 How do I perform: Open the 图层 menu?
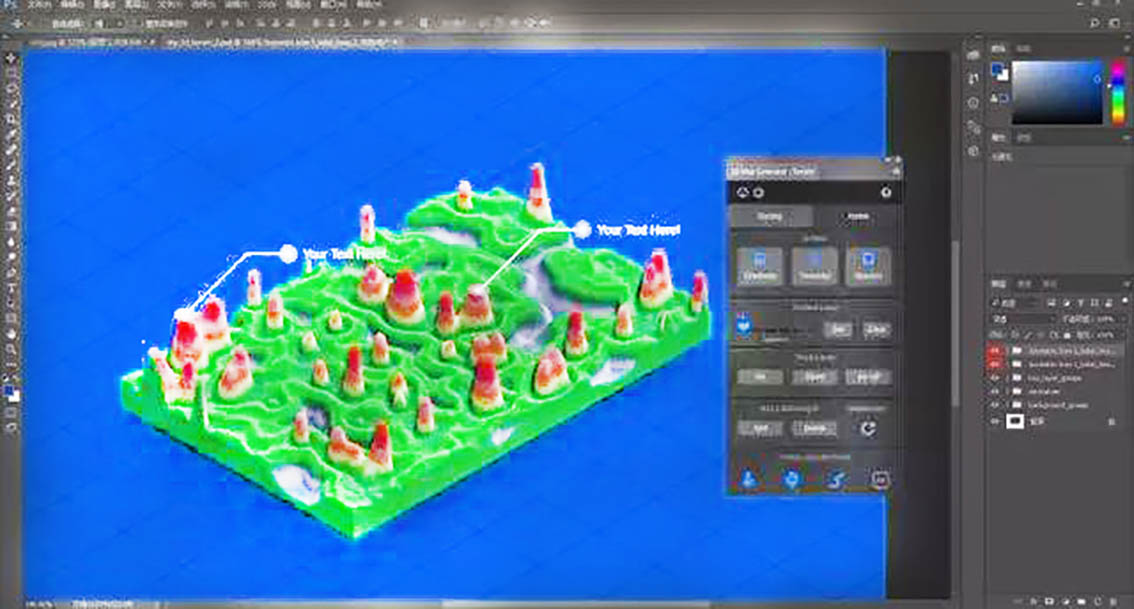point(135,4)
